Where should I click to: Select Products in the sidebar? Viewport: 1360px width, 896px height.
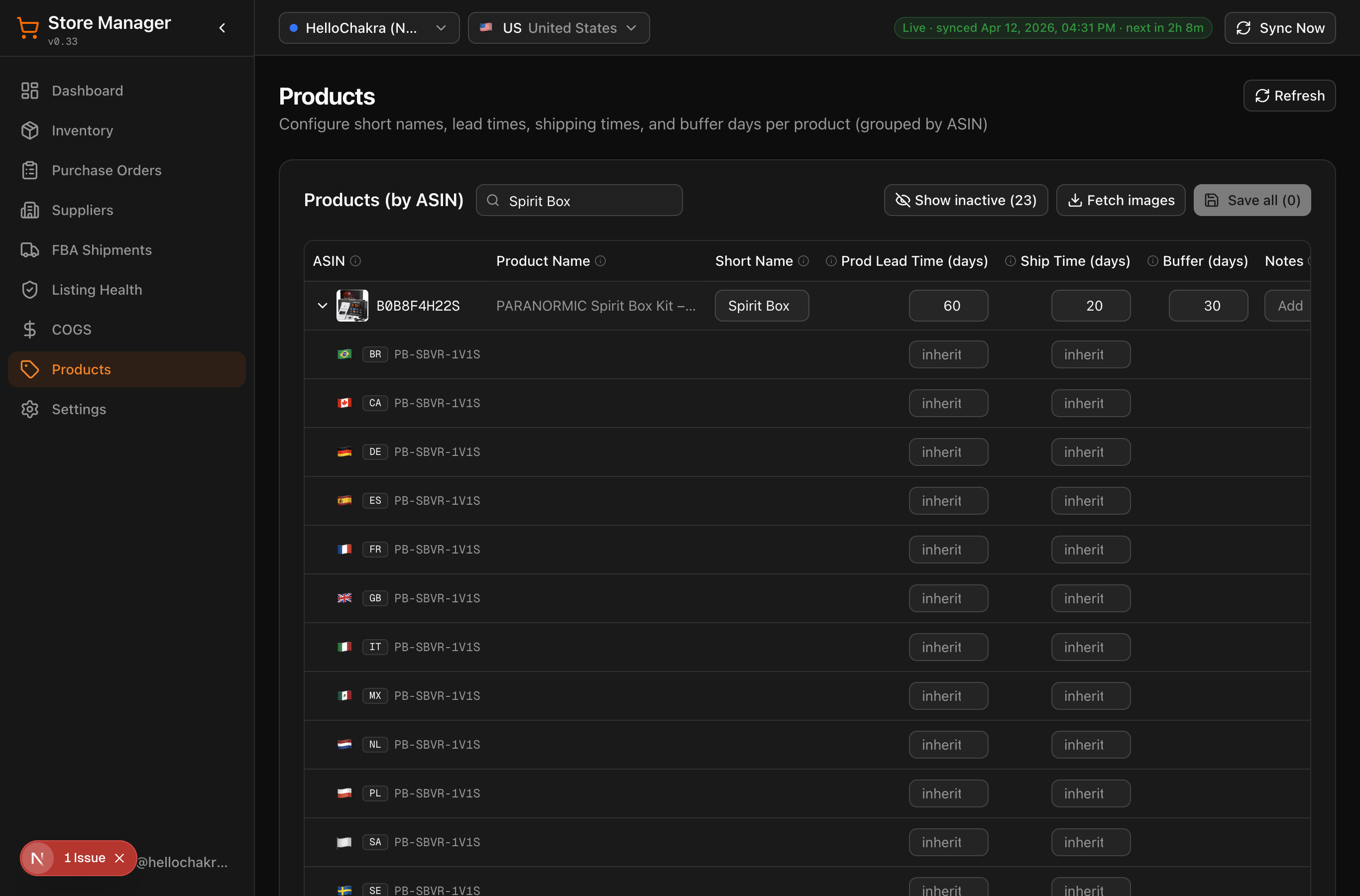(x=127, y=369)
